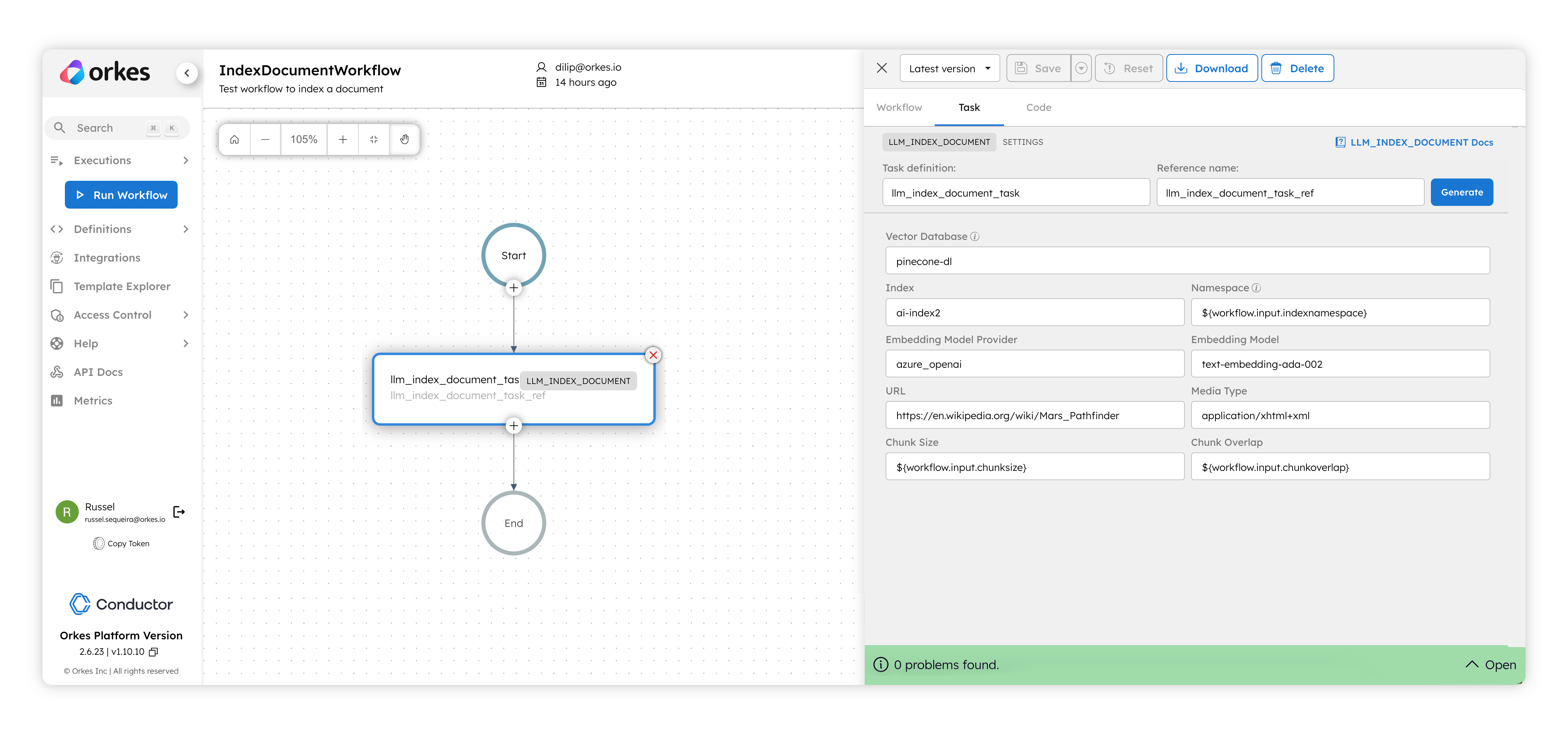This screenshot has height=734, width=1568.
Task: Switch to the Workflow tab
Action: click(898, 108)
